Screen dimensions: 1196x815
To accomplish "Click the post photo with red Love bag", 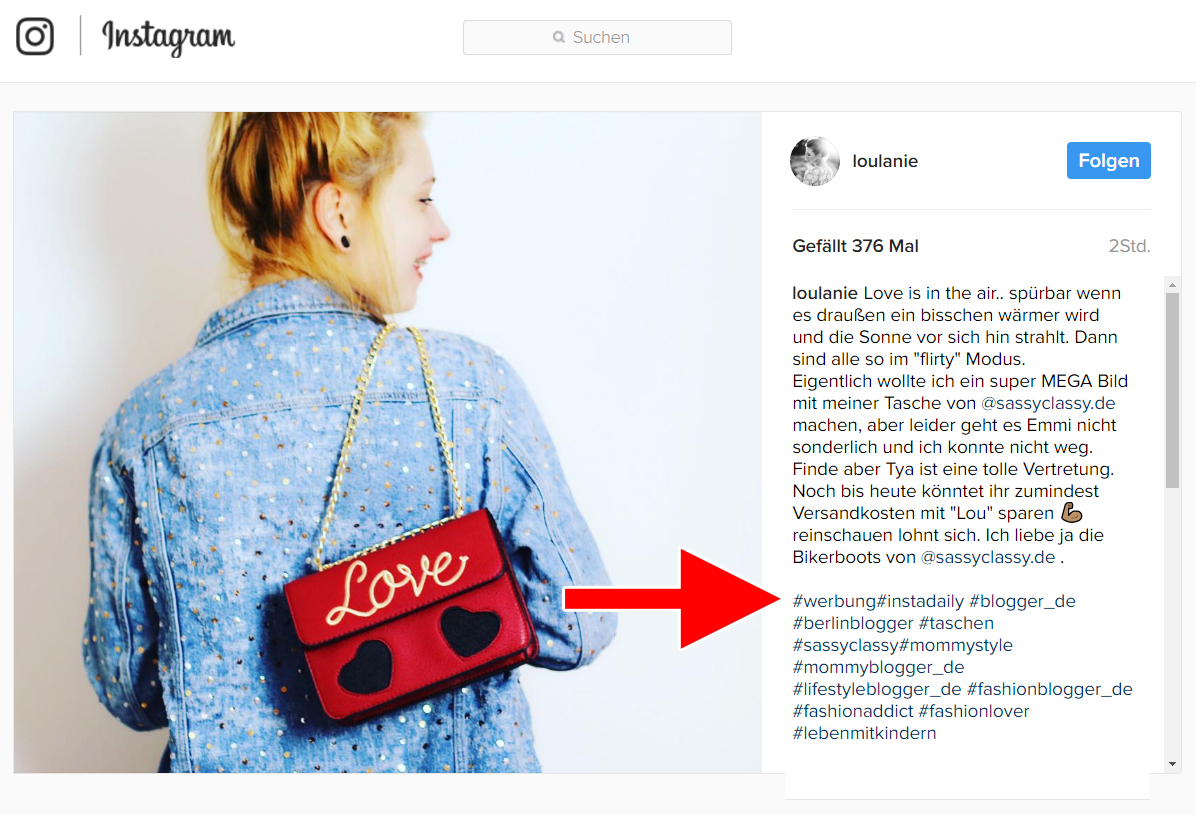I will [387, 443].
